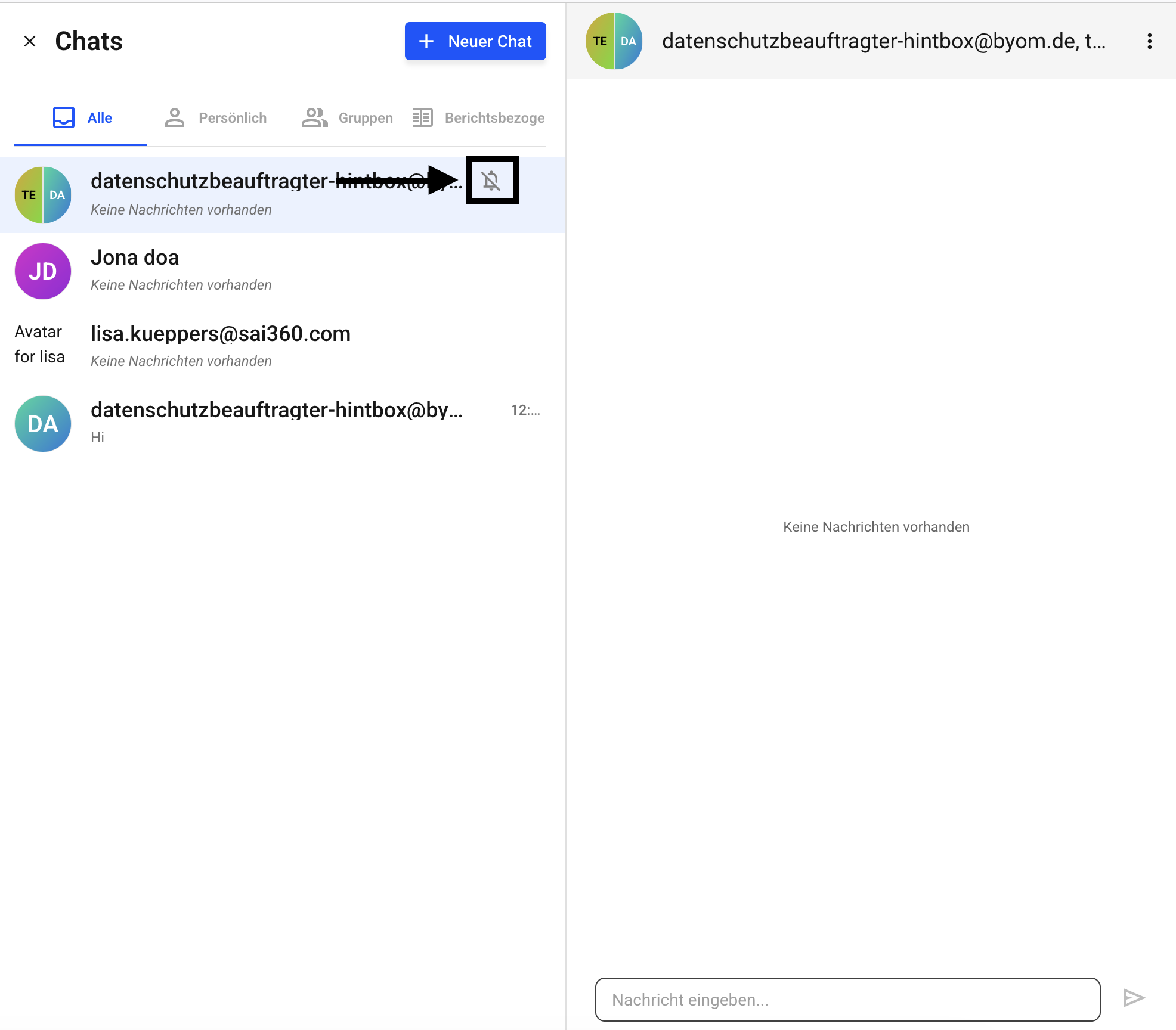Click the send message arrow icon
The width and height of the screenshot is (1176, 1030).
click(x=1134, y=998)
